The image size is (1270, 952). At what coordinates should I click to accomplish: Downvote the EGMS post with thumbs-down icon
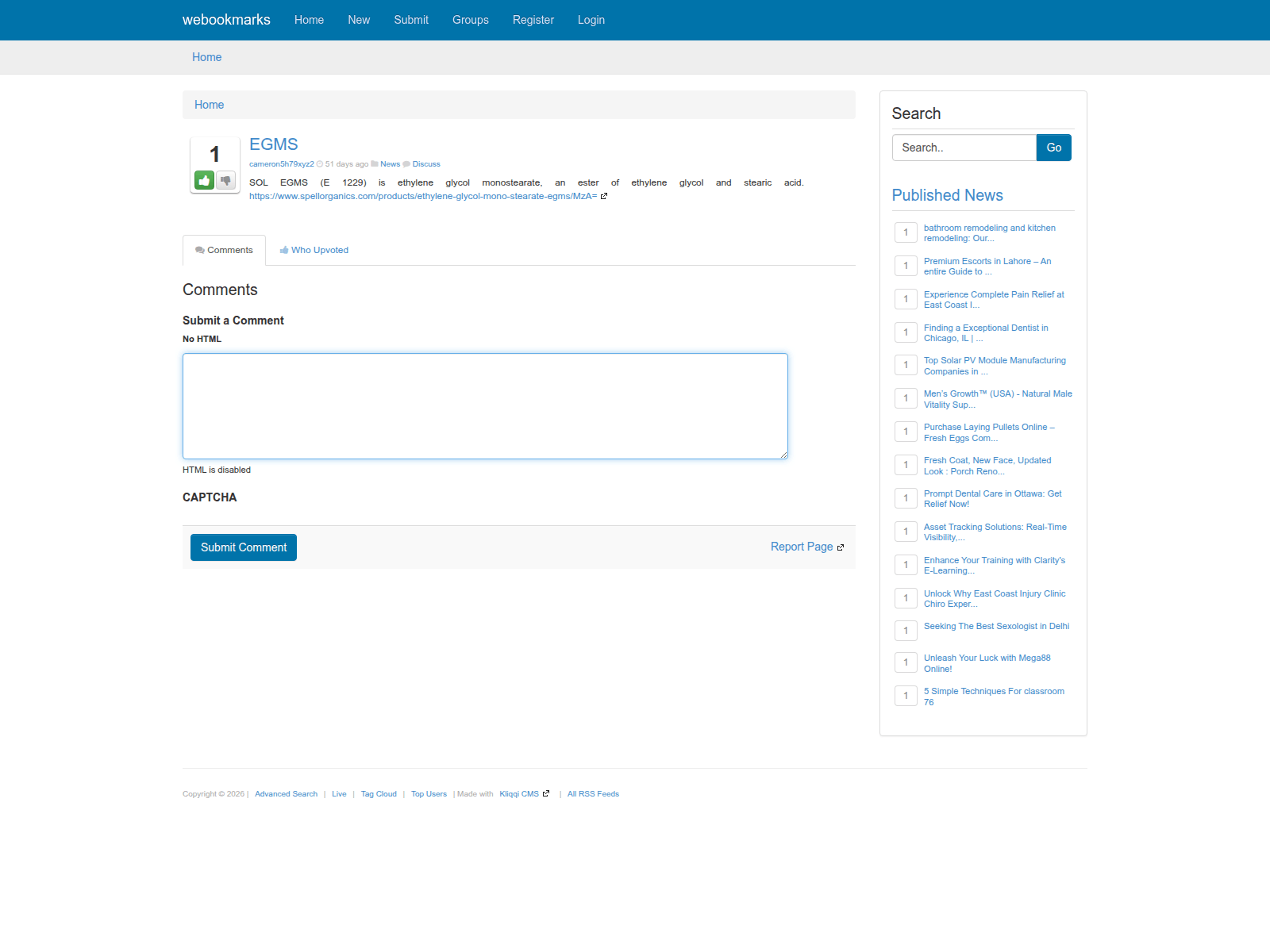coord(226,181)
